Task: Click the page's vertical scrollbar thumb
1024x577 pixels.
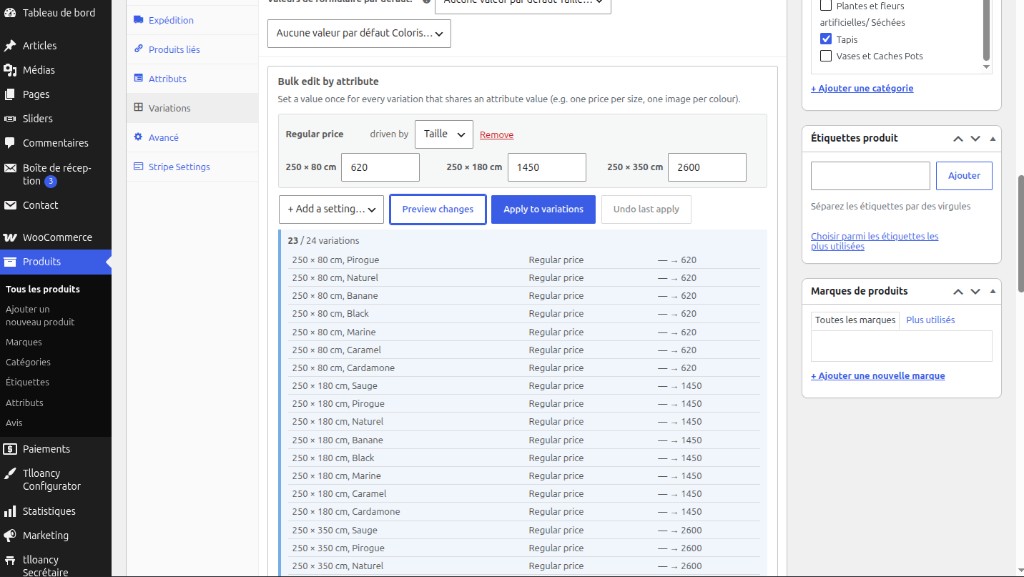Action: point(1020,234)
